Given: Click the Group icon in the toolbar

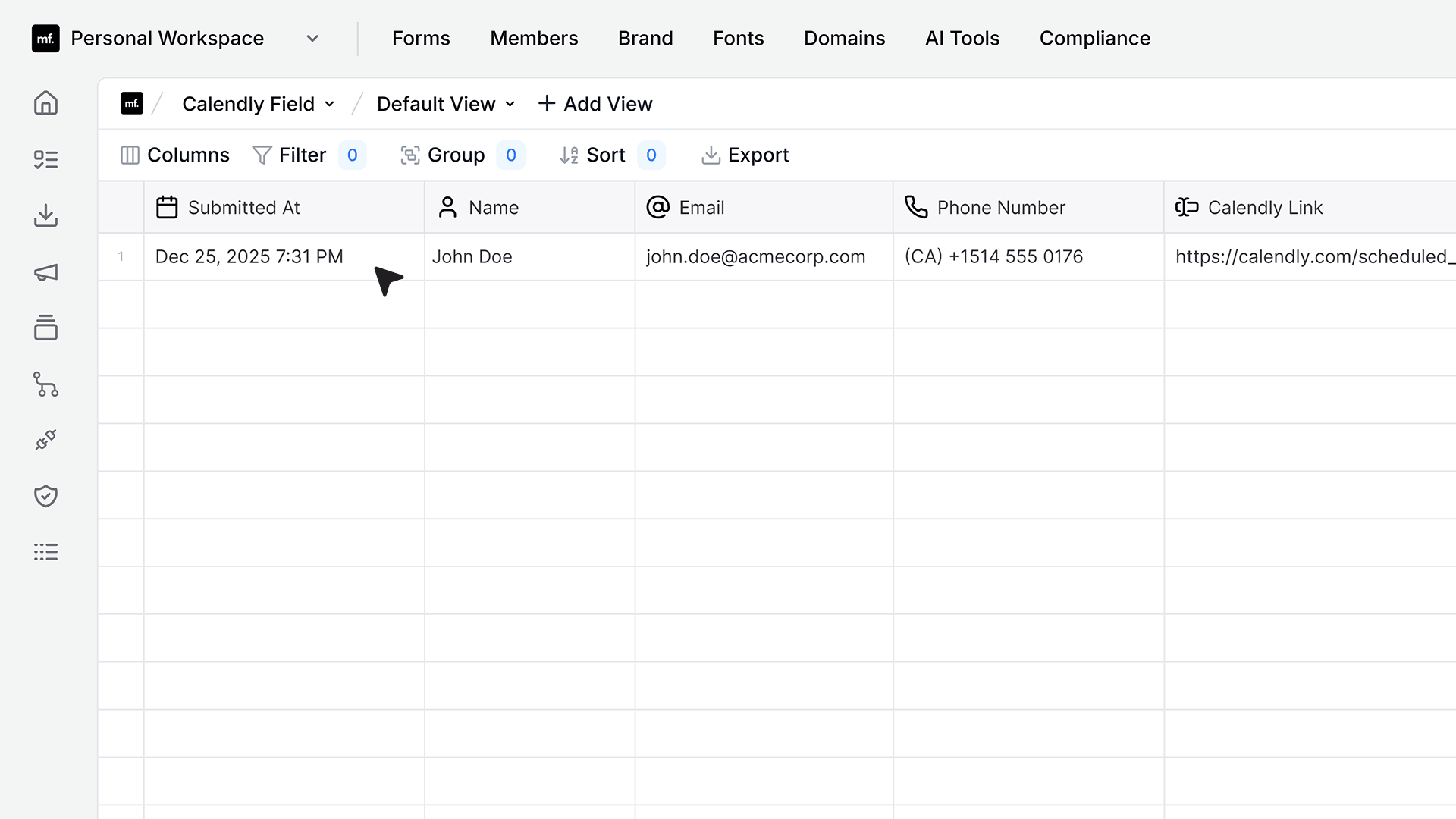Looking at the screenshot, I should pyautogui.click(x=410, y=155).
